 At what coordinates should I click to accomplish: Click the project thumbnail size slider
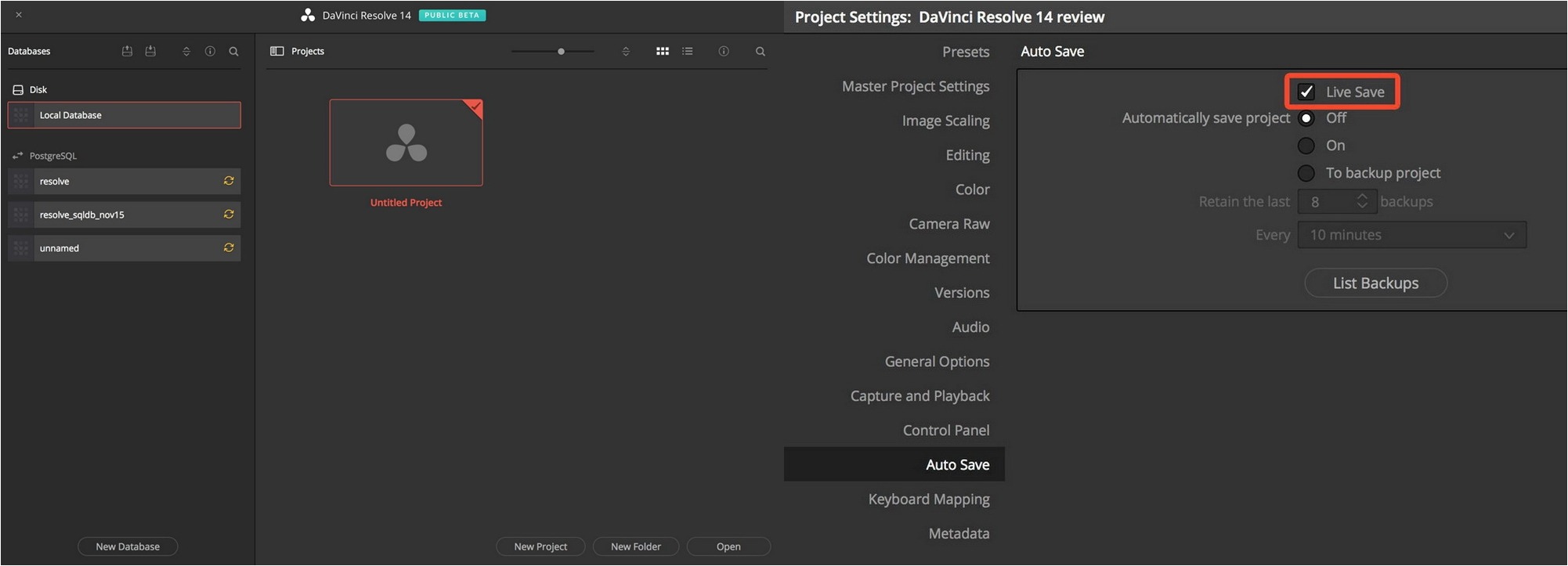[x=553, y=52]
